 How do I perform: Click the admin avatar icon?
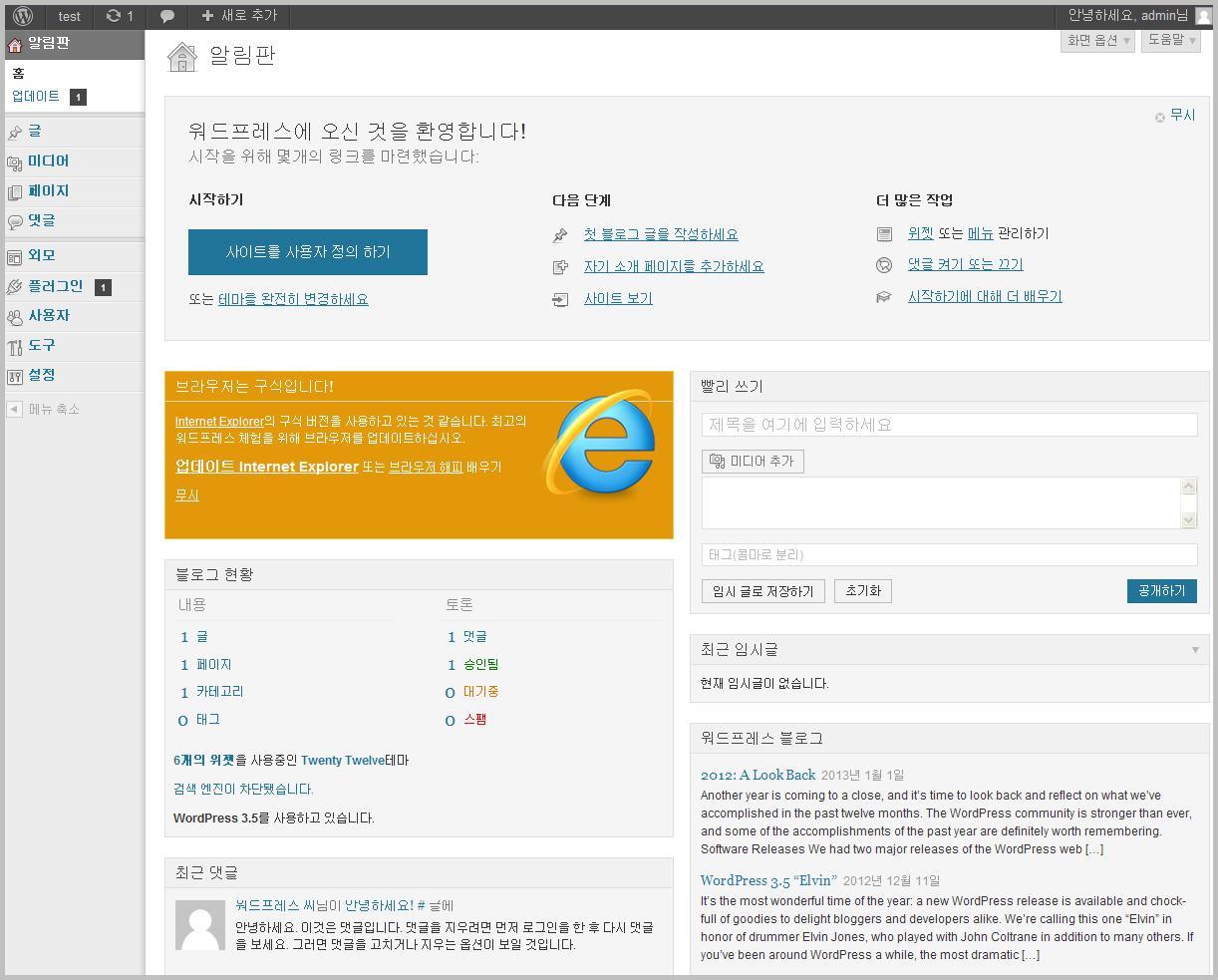pos(1204,16)
